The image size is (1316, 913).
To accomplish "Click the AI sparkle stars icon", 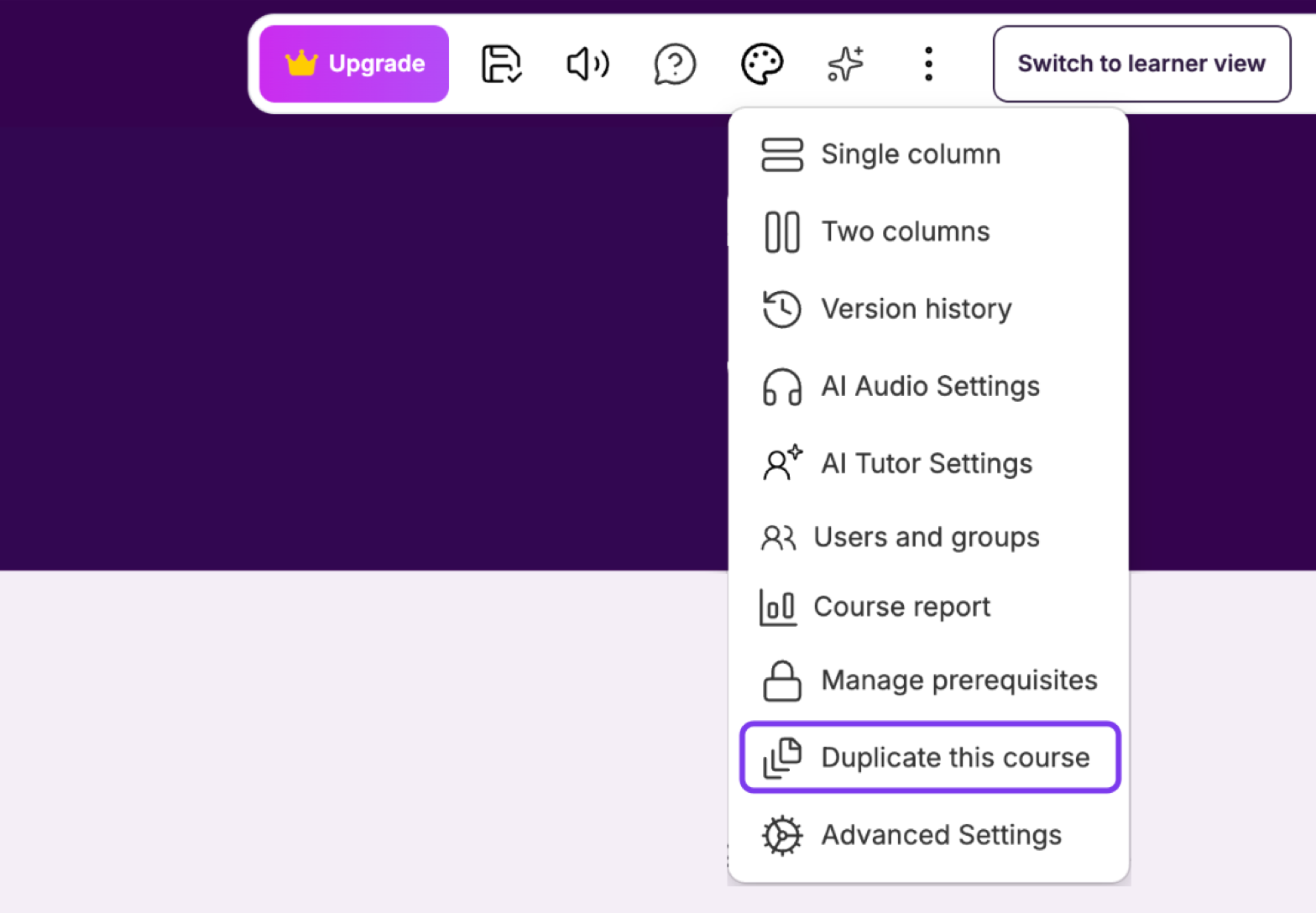I will point(846,64).
